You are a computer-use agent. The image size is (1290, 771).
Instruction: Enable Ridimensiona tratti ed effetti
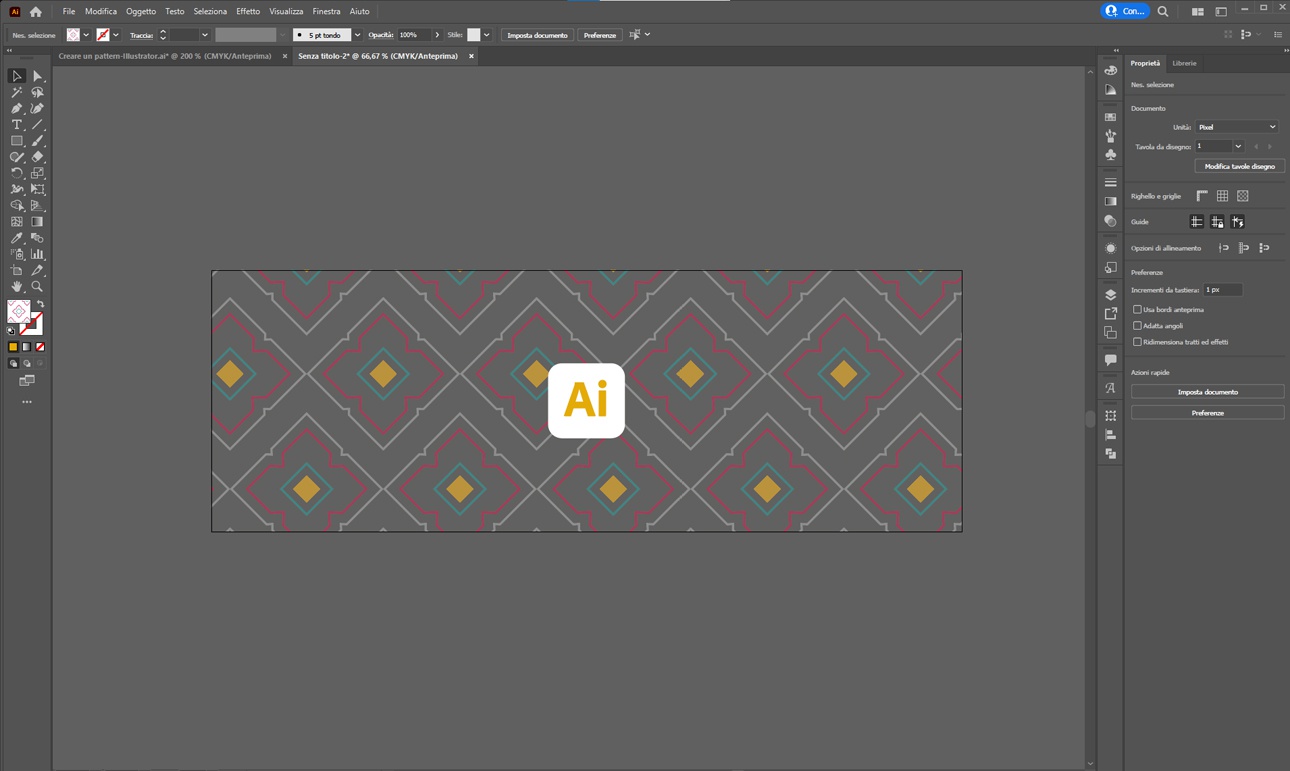pos(1137,341)
